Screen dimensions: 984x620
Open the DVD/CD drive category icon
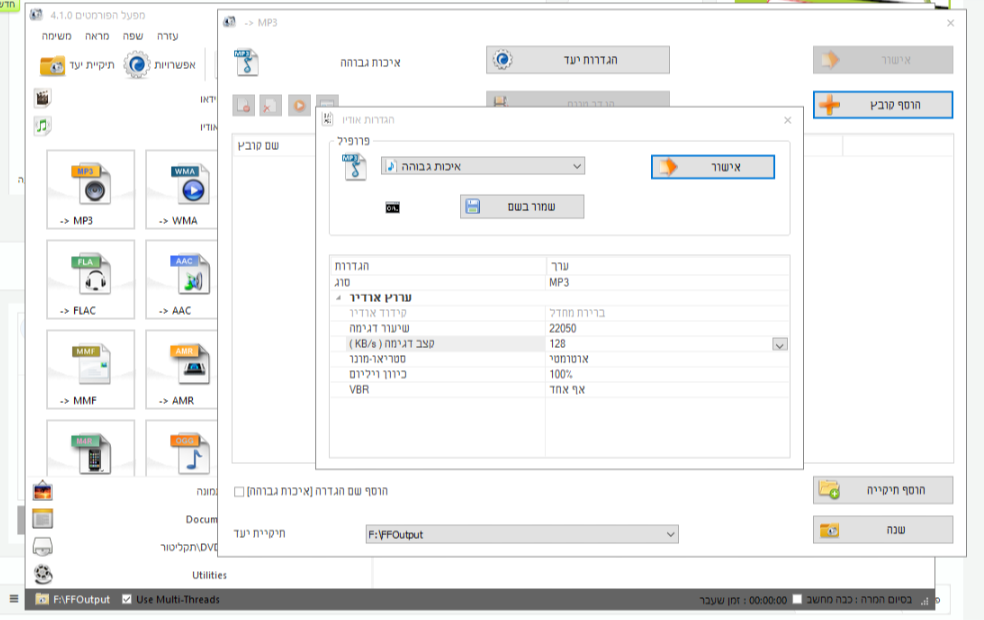click(43, 547)
